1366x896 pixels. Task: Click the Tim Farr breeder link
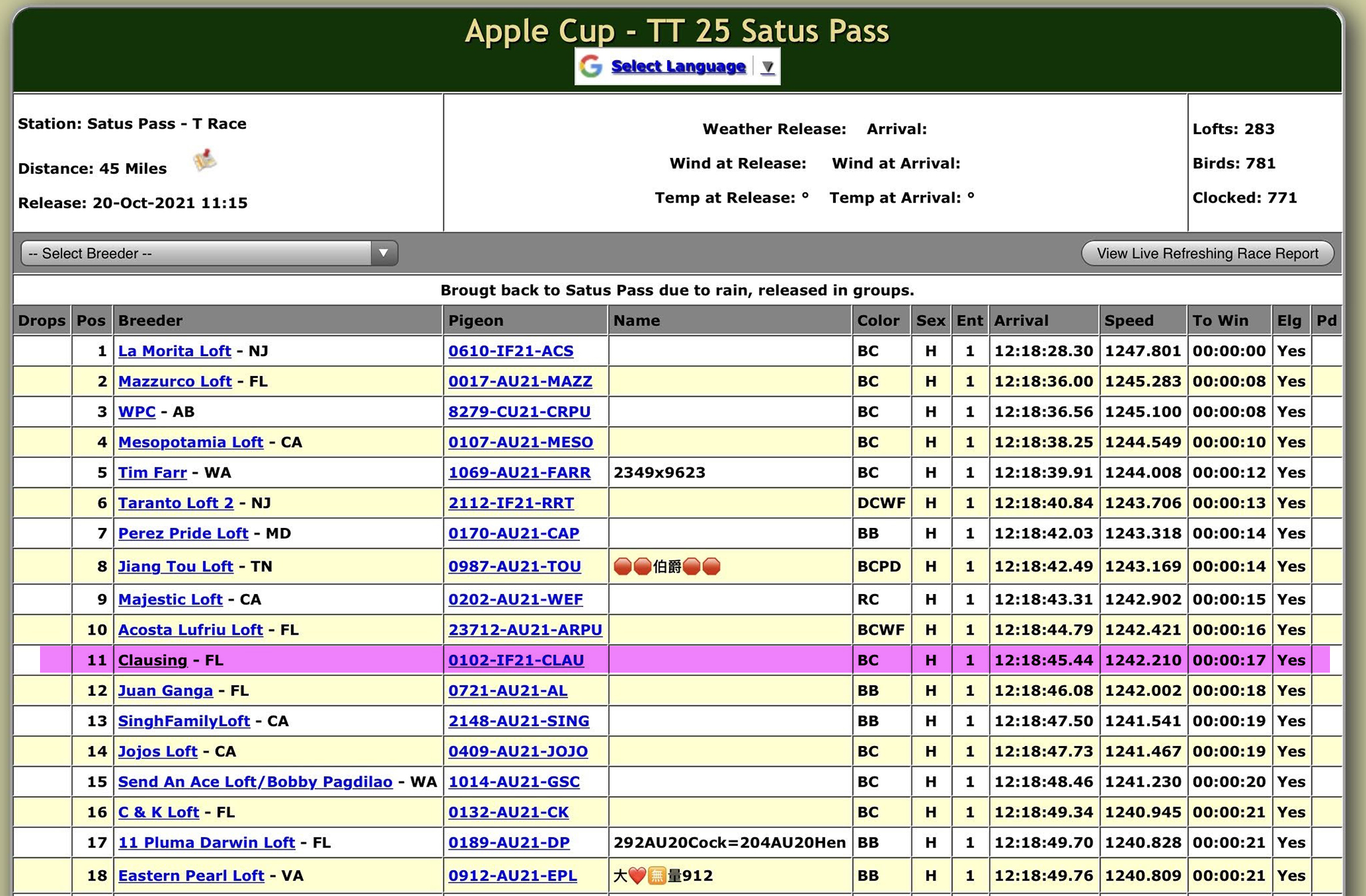click(152, 473)
